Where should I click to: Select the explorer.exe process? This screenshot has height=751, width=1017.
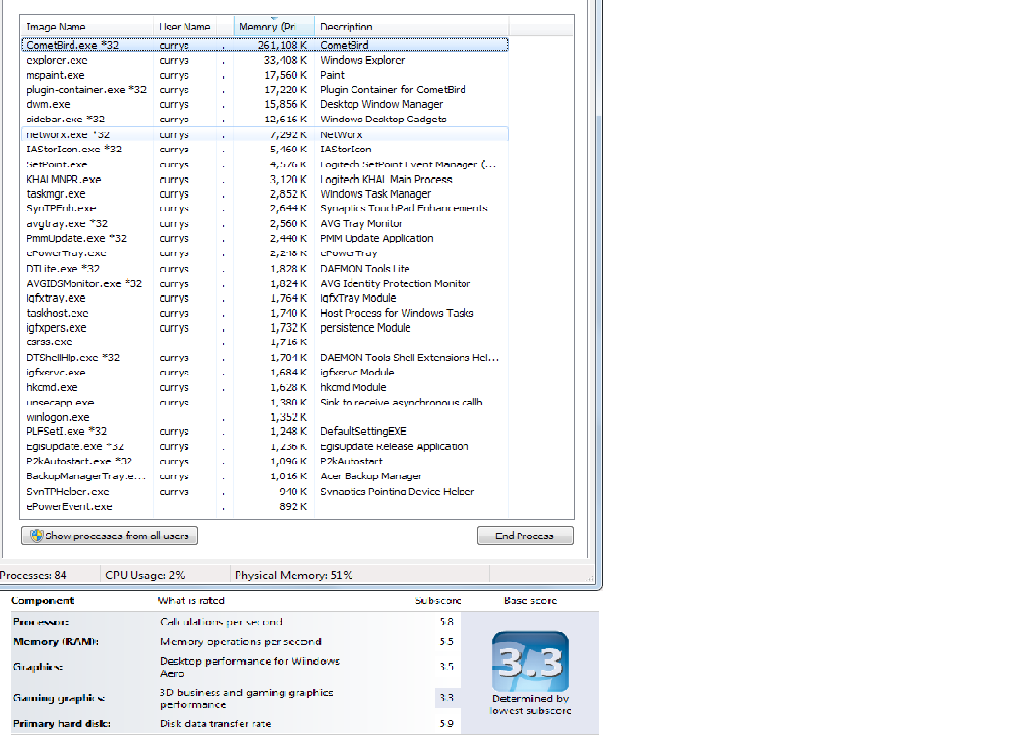265,60
